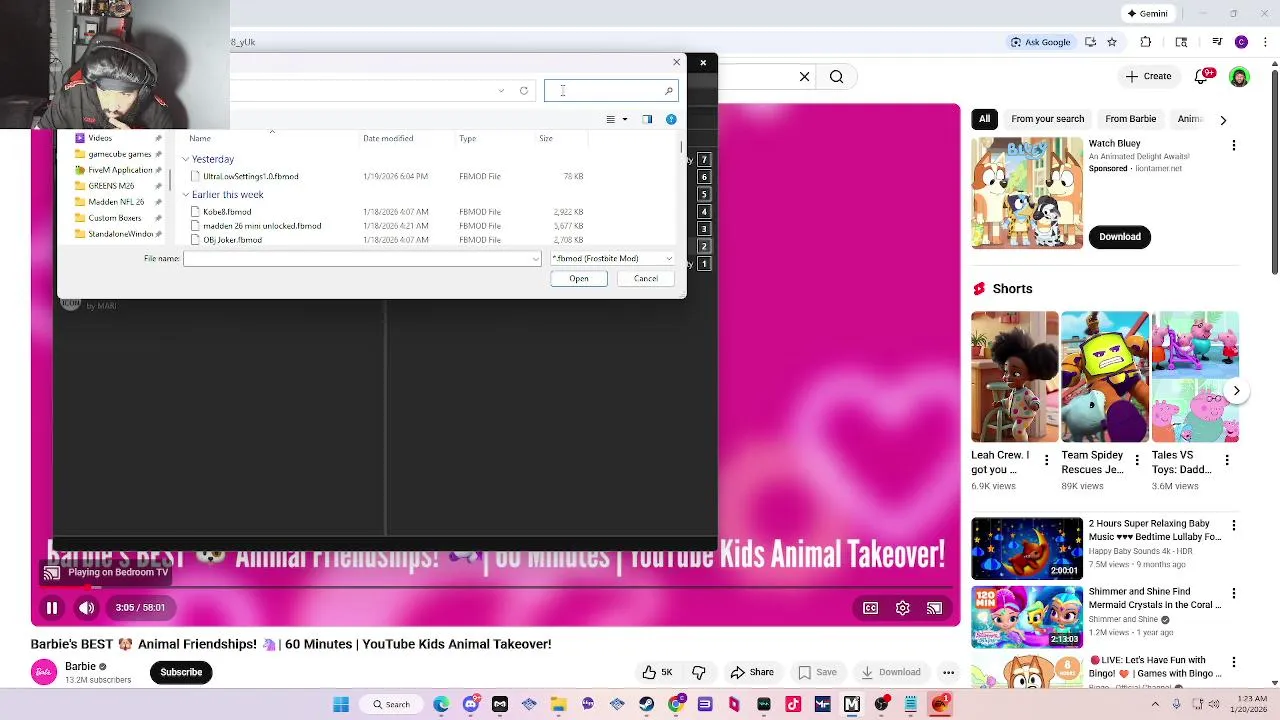Install app icon in address bar
The height and width of the screenshot is (720, 1280).
pyautogui.click(x=1090, y=42)
